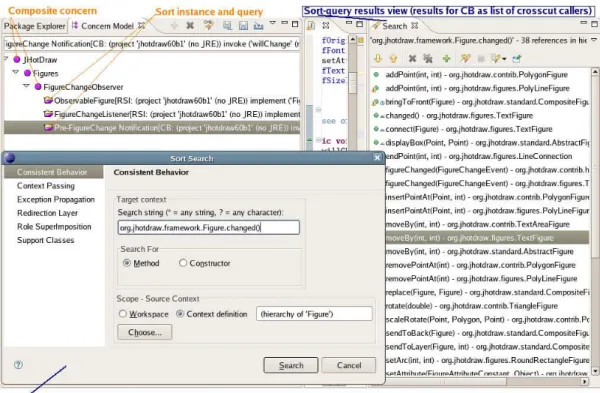The image size is (600, 393).
Task: Remove all matches with the double X icon
Action: (428, 59)
